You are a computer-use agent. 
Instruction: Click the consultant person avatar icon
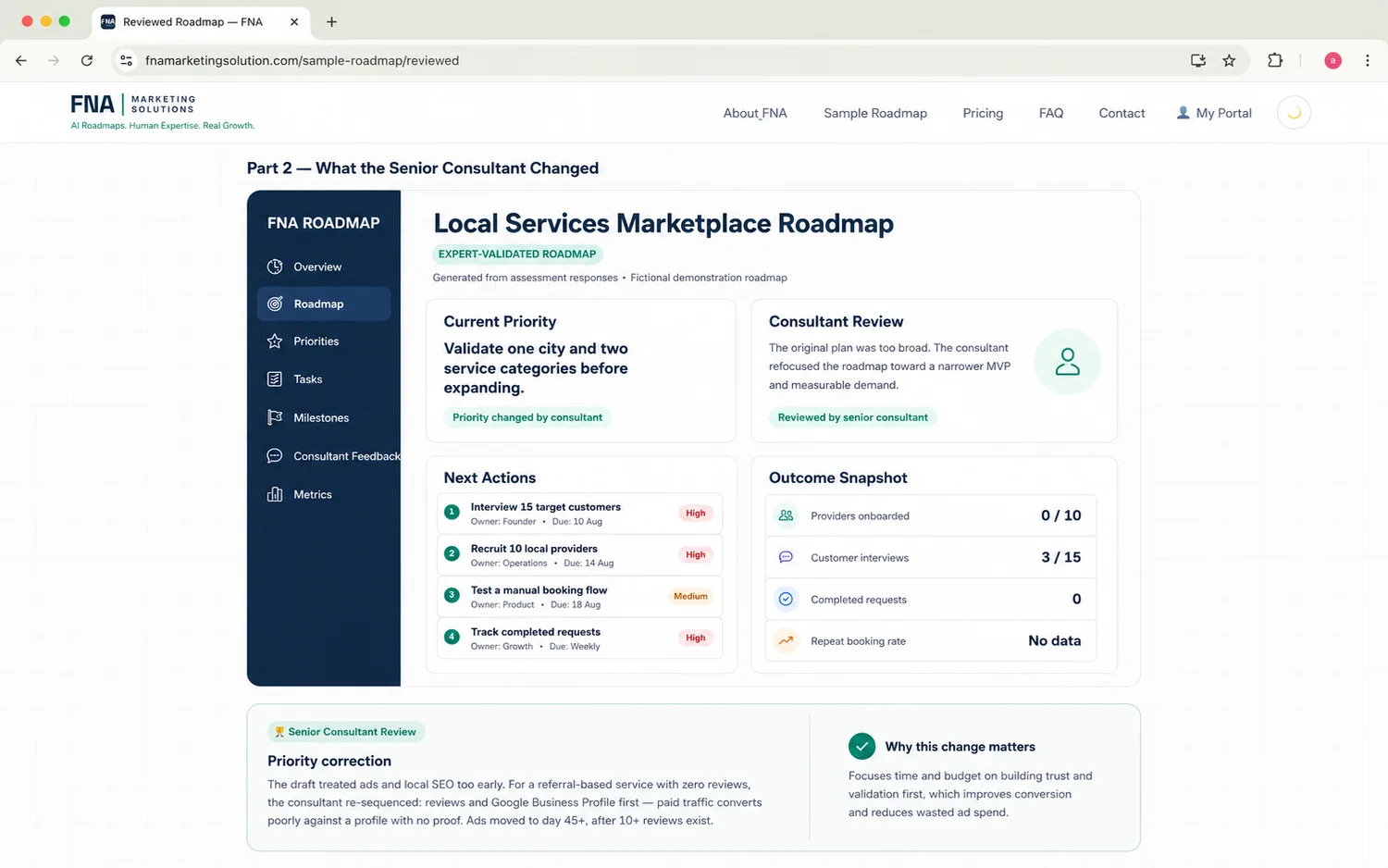click(x=1067, y=362)
